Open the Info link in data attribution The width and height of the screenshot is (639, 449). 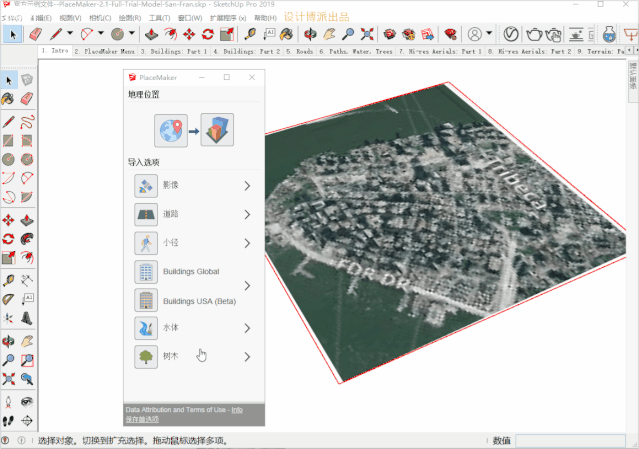tap(237, 410)
